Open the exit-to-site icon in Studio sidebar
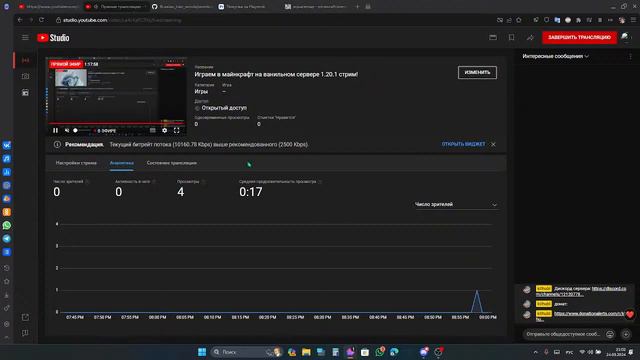The width and height of the screenshot is (640, 360). [25, 317]
